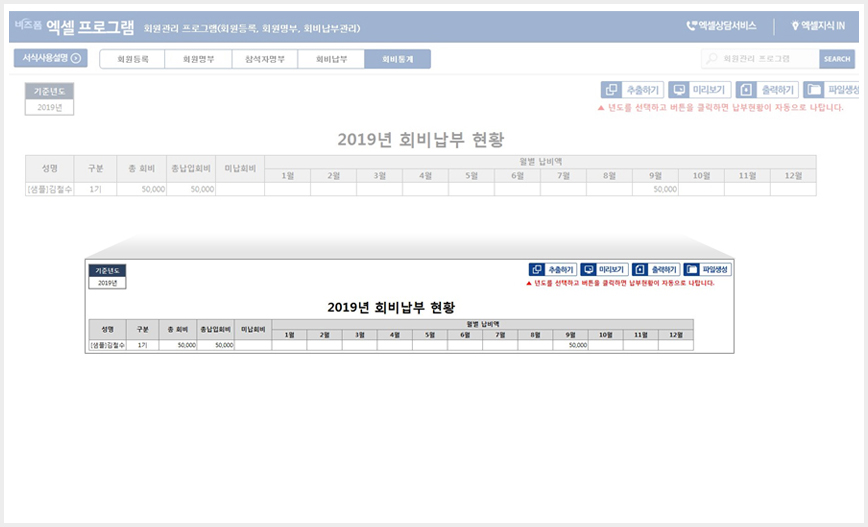This screenshot has height=527, width=868.
Task: Select the 50,000 cell under upper 총납입회비
Action: click(x=191, y=189)
